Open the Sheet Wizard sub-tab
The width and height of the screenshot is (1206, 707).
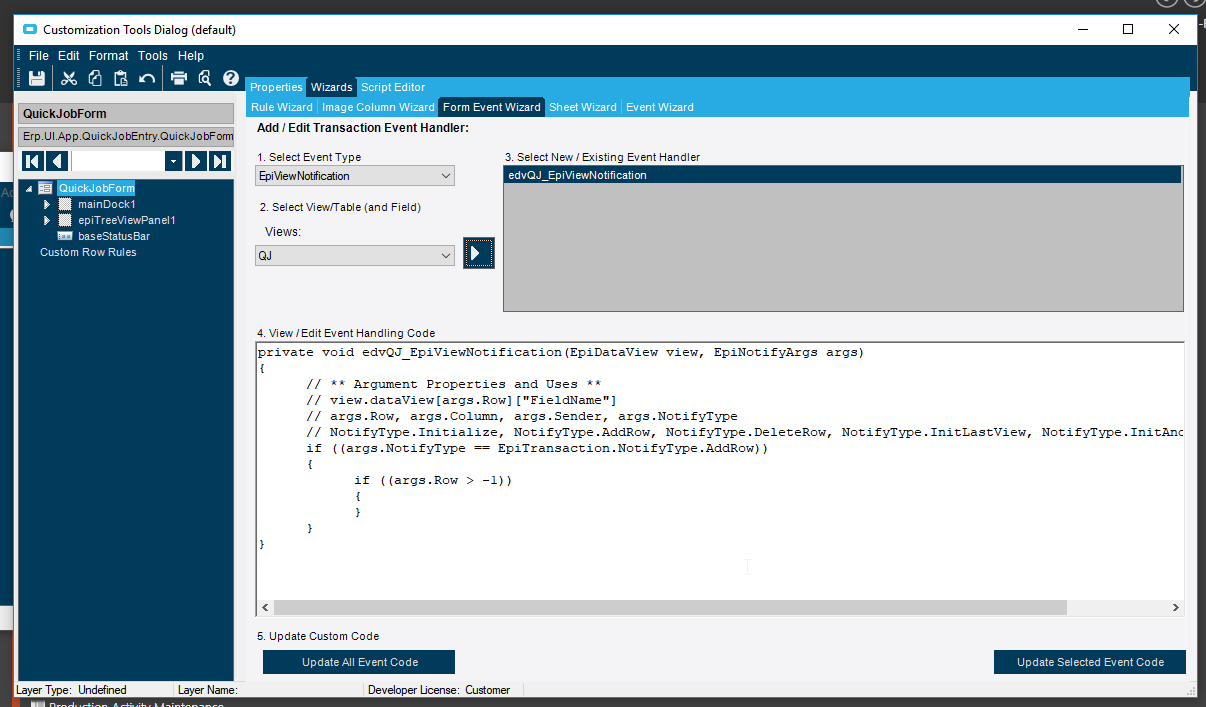pos(583,107)
